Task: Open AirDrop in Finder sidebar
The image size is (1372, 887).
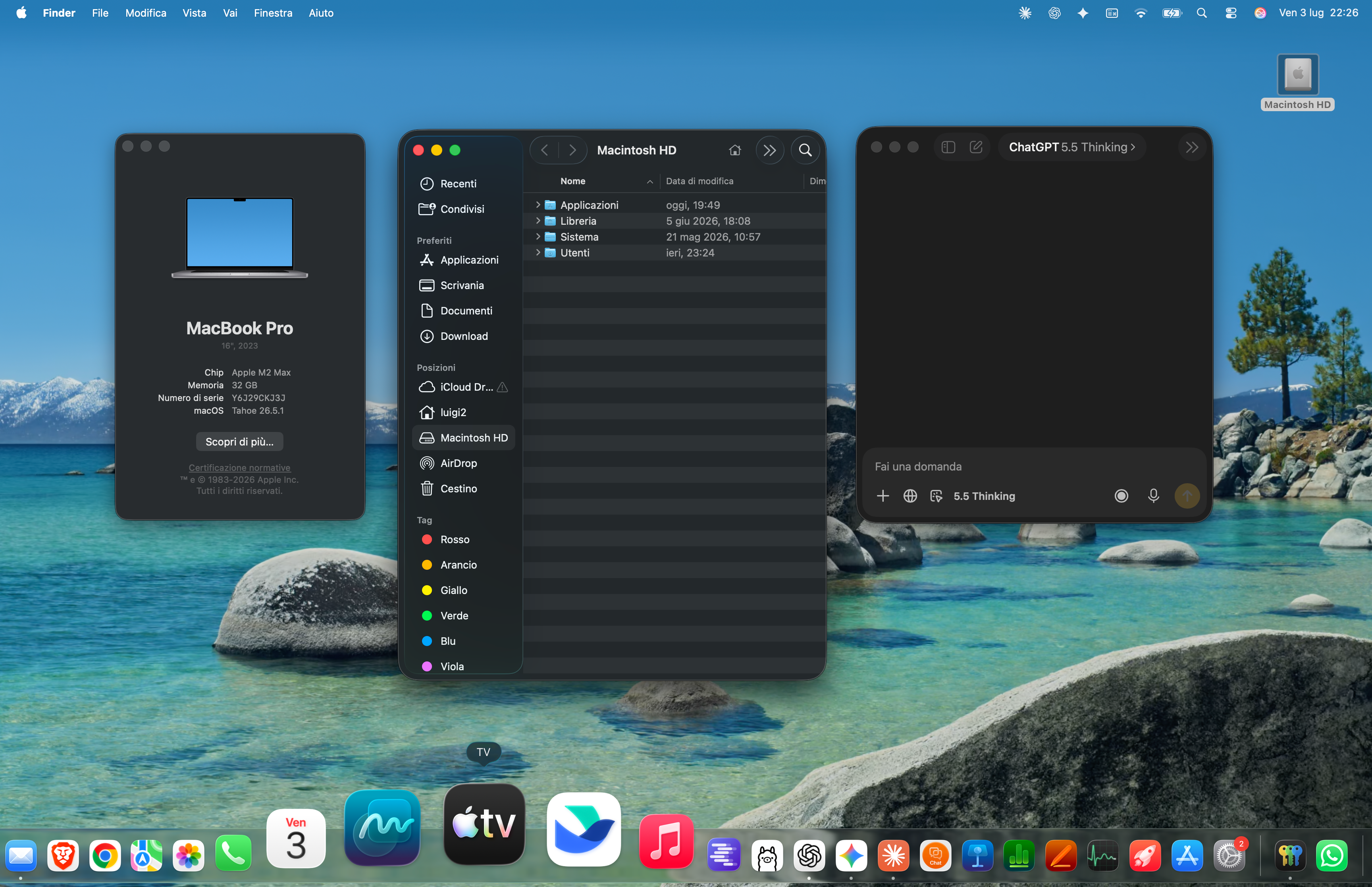Action: pyautogui.click(x=463, y=463)
